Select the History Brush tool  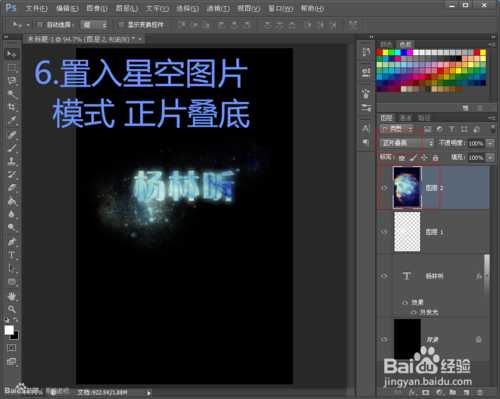[x=12, y=175]
